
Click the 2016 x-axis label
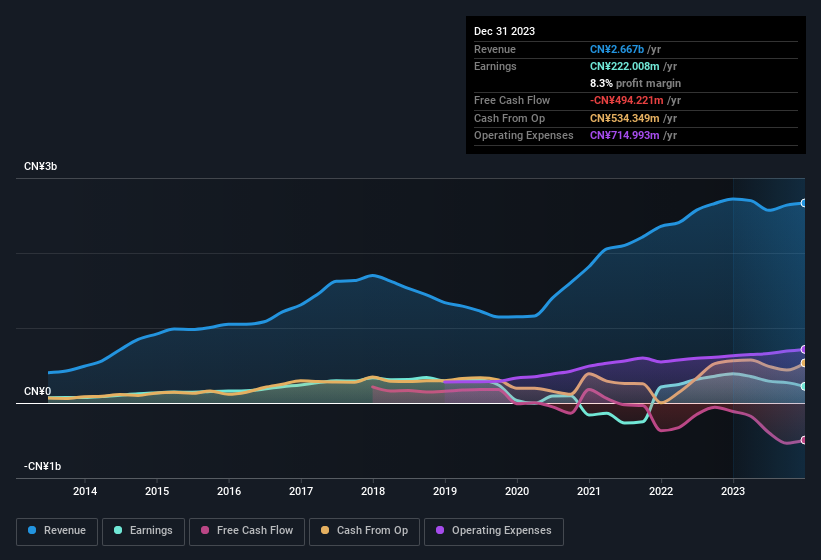(229, 491)
